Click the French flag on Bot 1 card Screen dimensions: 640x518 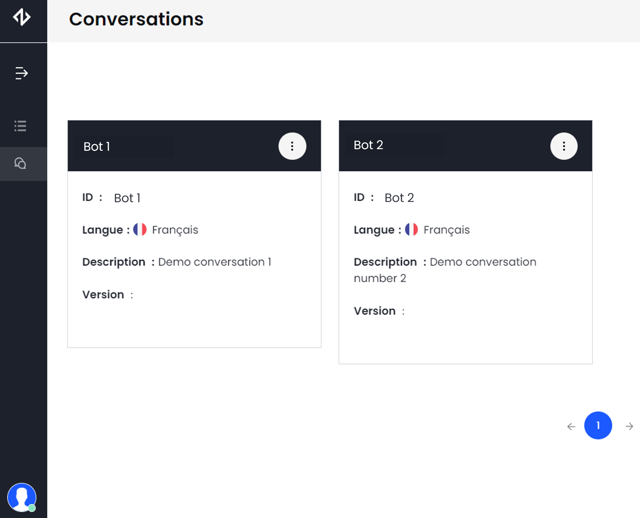point(140,229)
